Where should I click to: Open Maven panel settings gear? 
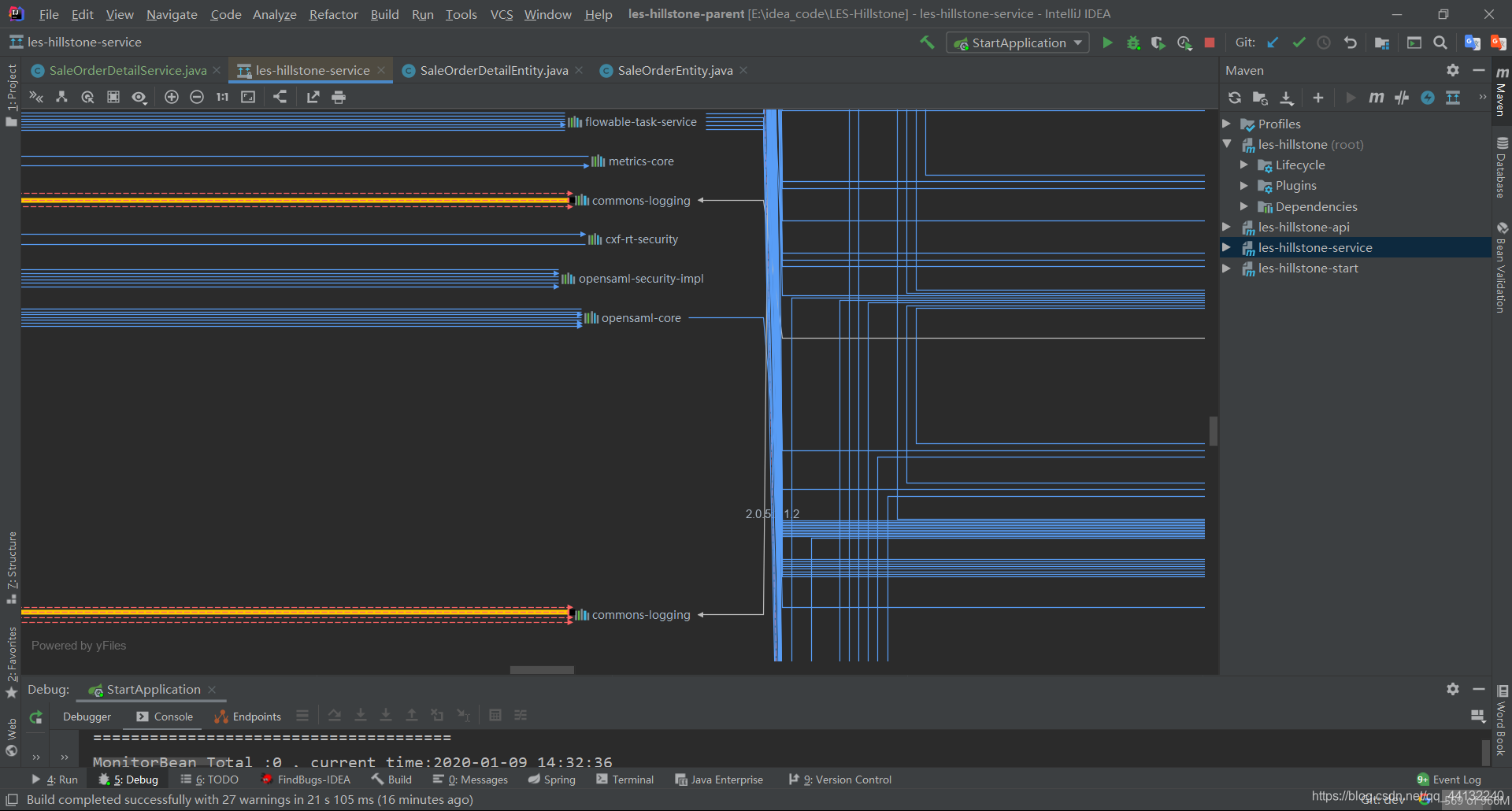point(1453,70)
